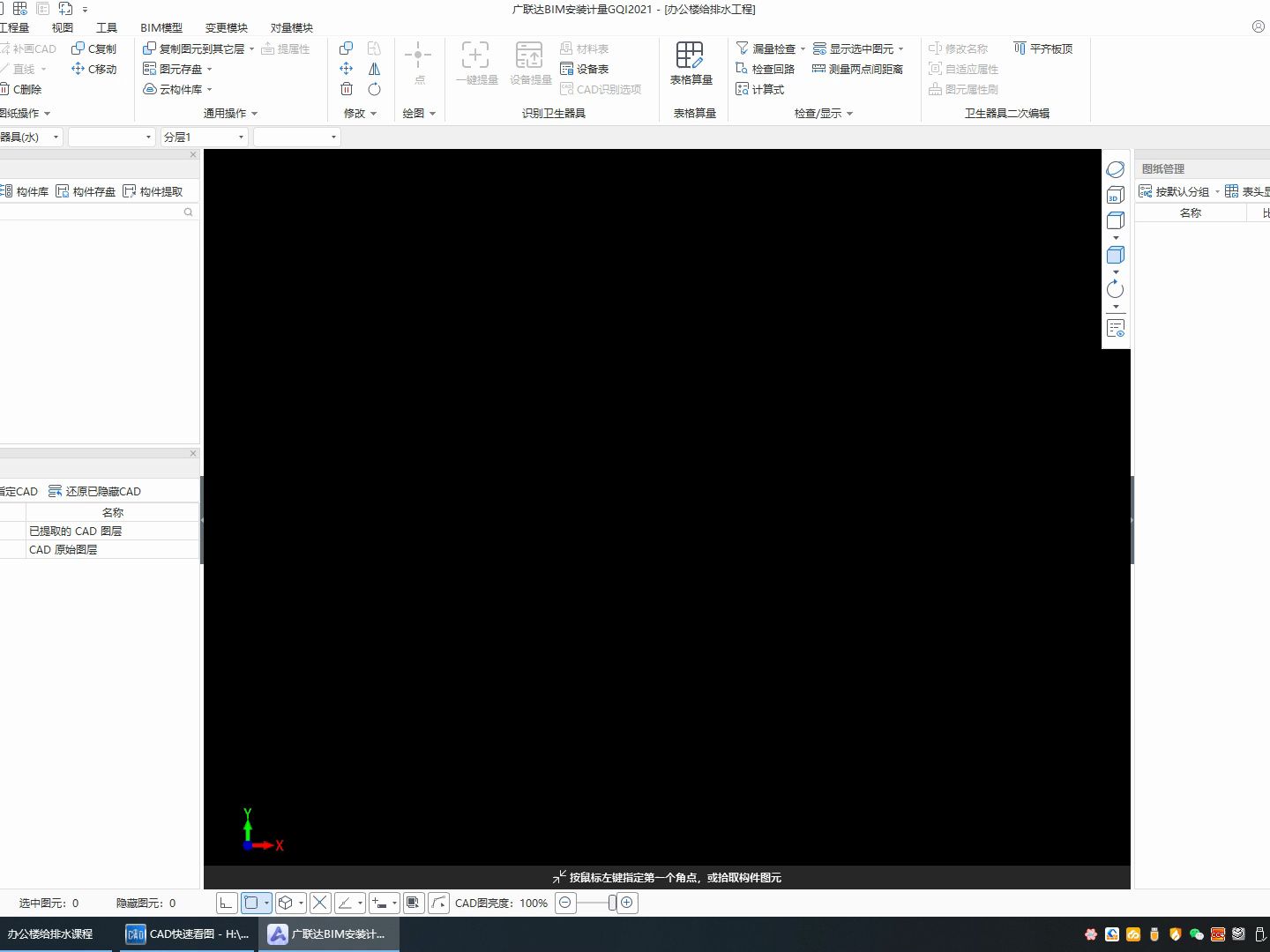The height and width of the screenshot is (952, 1270).
Task: Select 已提取的 CAD 图层 row
Action: 100,531
